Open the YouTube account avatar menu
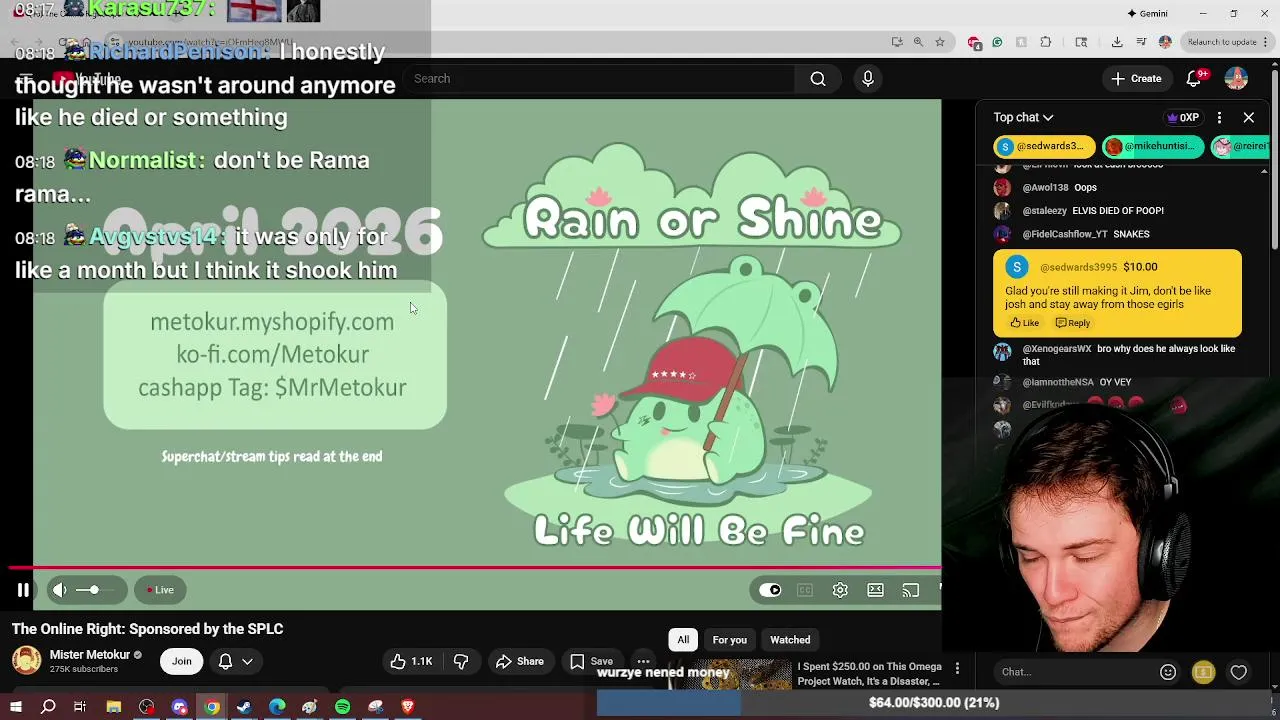This screenshot has height=720, width=1280. tap(1236, 79)
